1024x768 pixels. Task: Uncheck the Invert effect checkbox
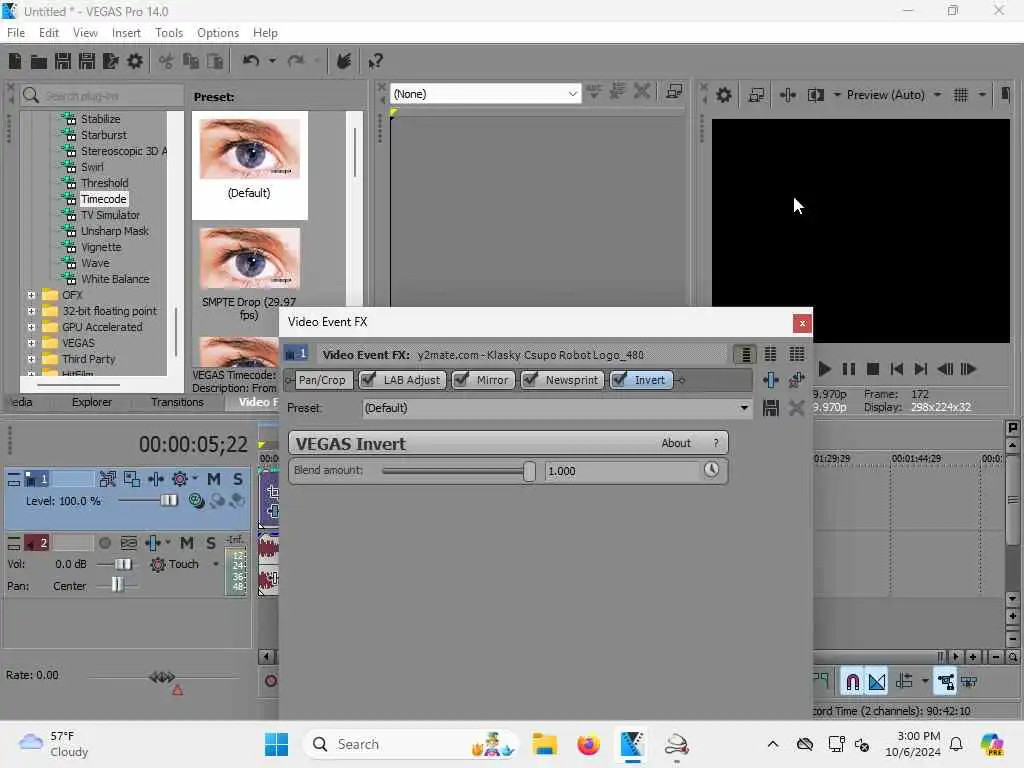tap(619, 379)
